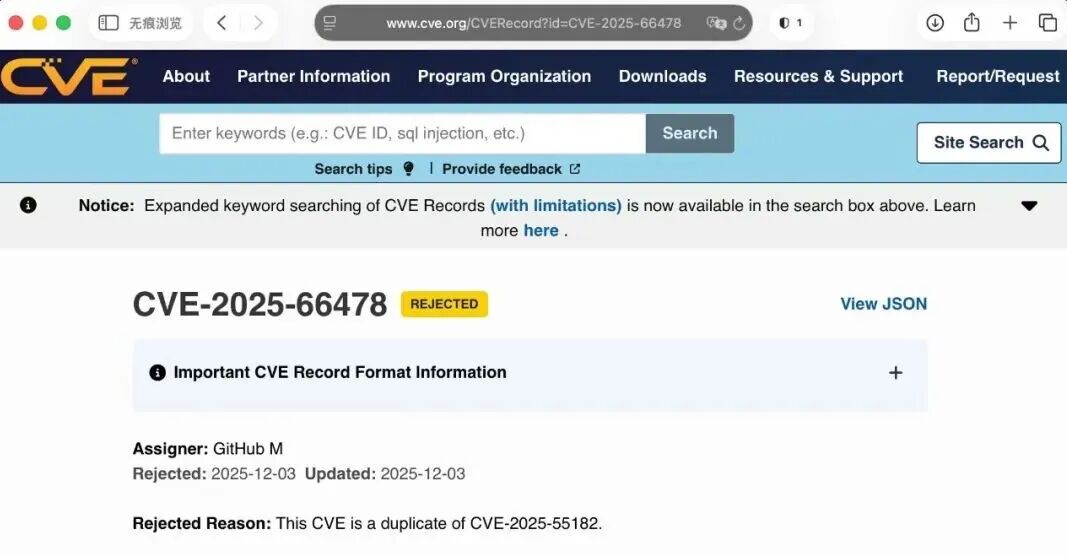Click the keyword search input field

[x=402, y=133]
